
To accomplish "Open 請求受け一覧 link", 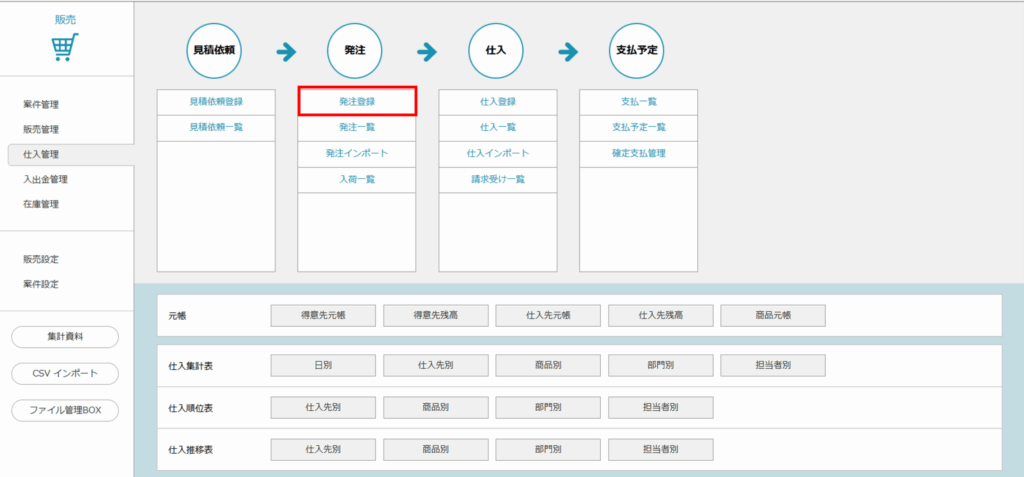I will pyautogui.click(x=498, y=179).
